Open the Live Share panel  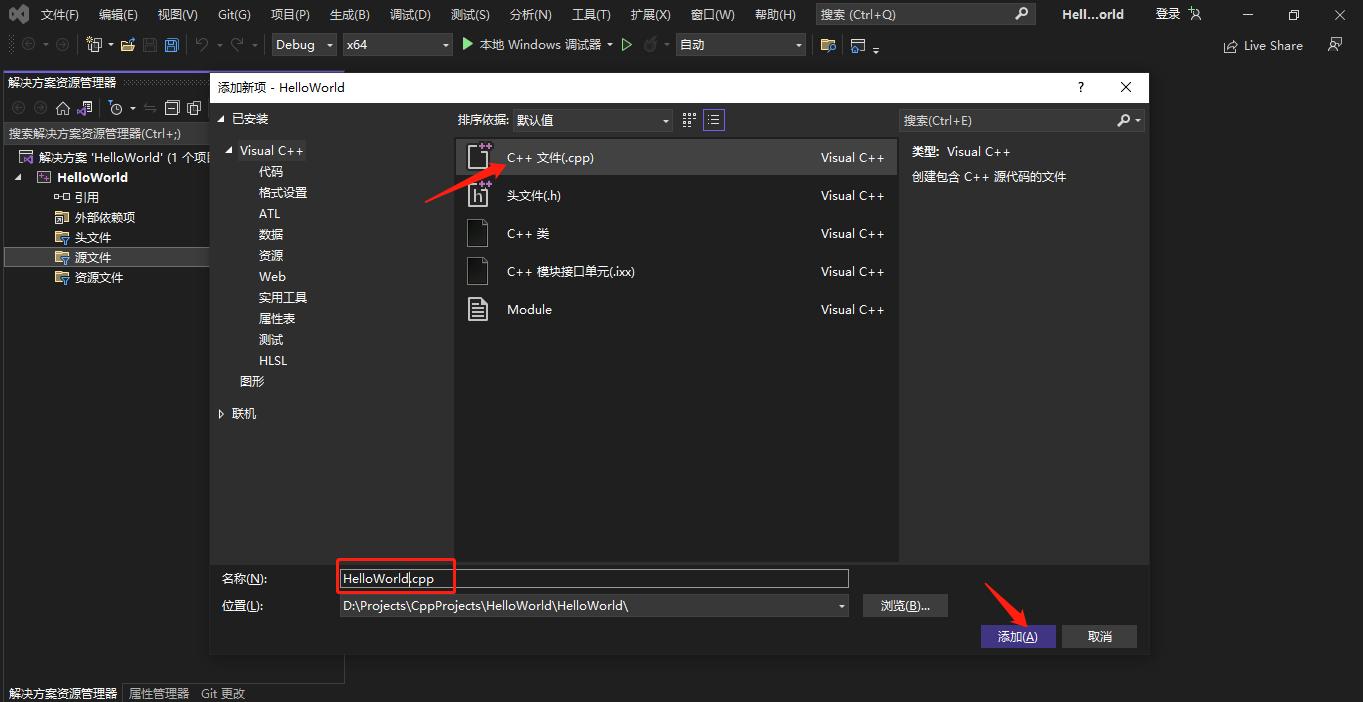click(x=1262, y=45)
